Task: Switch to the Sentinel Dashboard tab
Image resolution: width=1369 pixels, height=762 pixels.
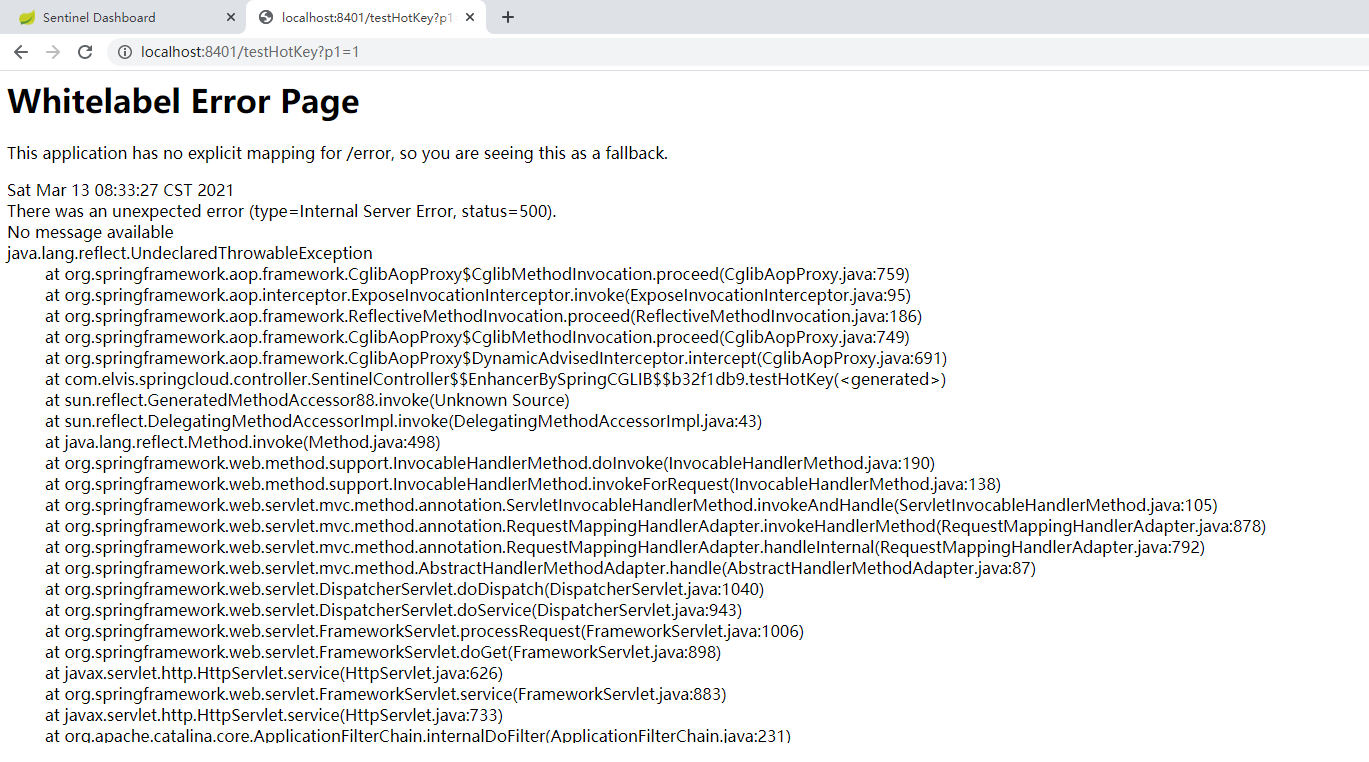Action: (123, 17)
